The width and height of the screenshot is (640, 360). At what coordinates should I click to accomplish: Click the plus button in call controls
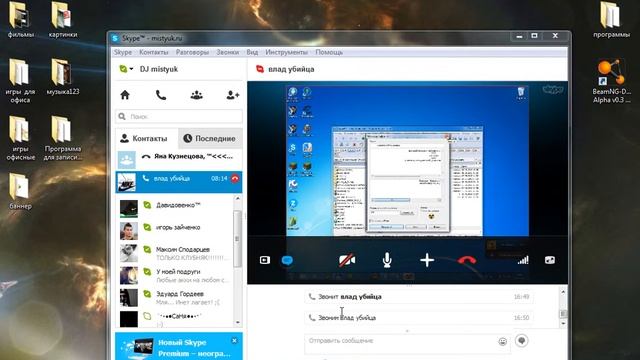pyautogui.click(x=427, y=260)
